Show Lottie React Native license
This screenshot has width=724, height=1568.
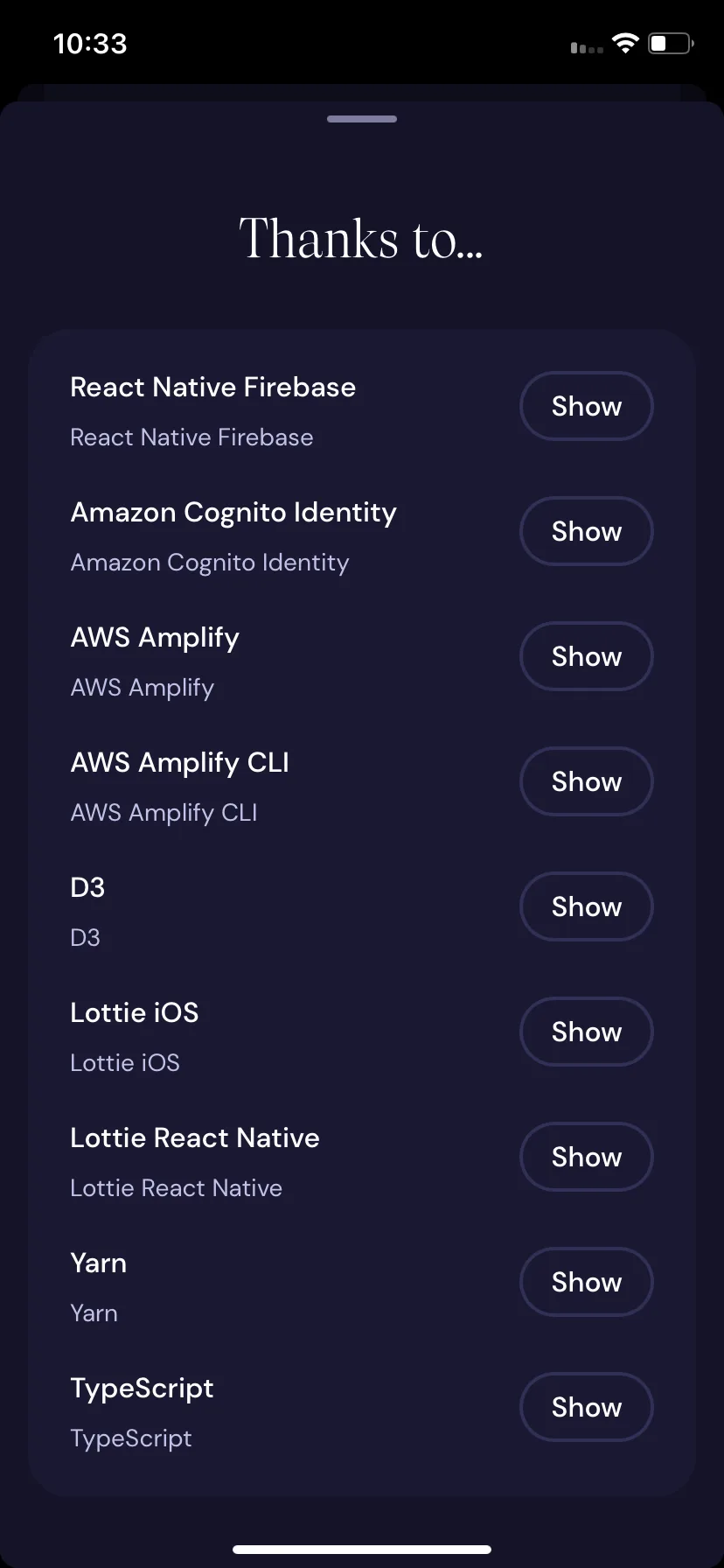point(587,1157)
